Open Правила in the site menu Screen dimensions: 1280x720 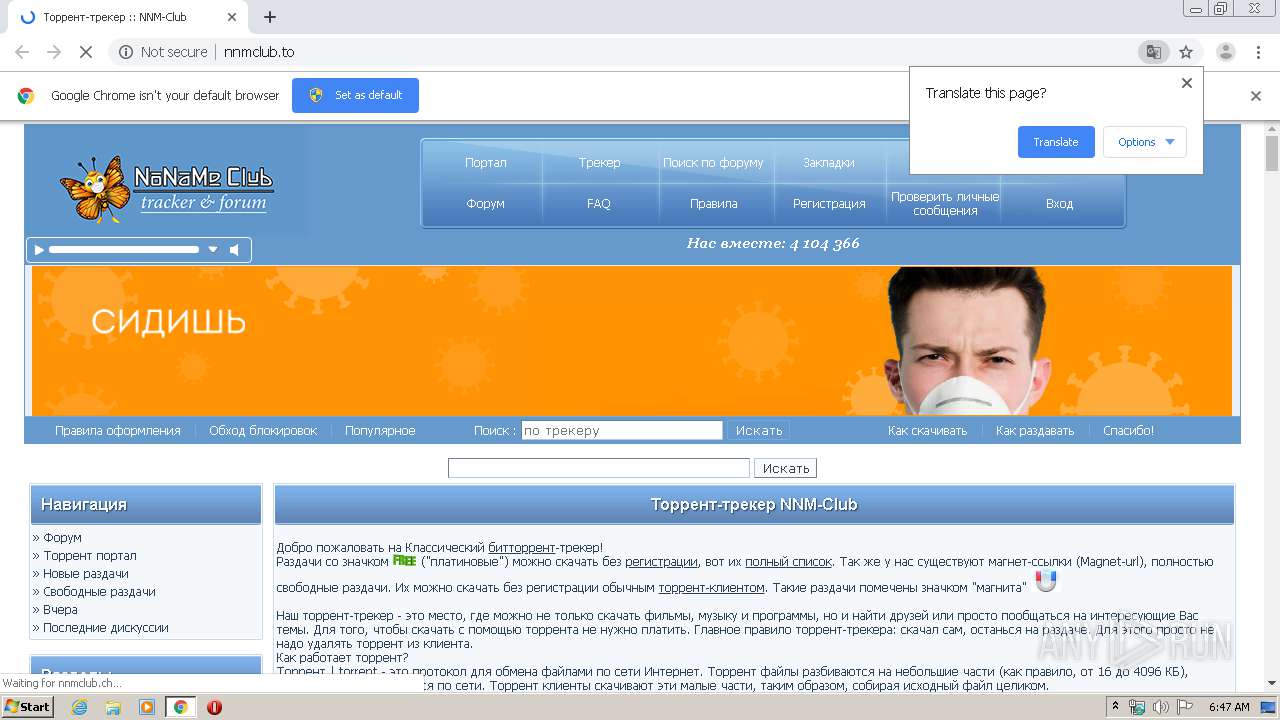pos(714,203)
